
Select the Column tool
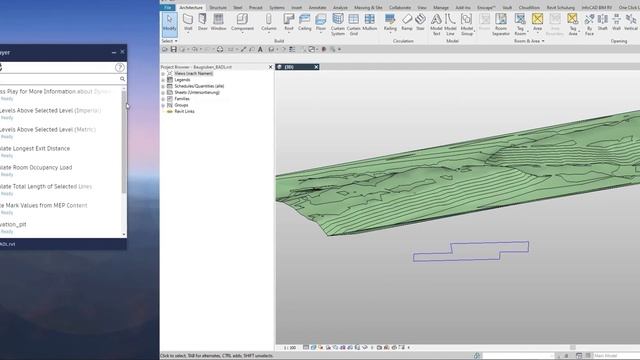pos(269,22)
